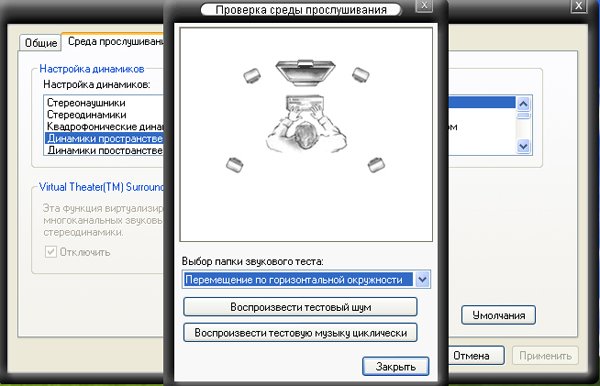Click the rear right speaker icon
Viewport: 600px width, 386px height.
point(377,164)
